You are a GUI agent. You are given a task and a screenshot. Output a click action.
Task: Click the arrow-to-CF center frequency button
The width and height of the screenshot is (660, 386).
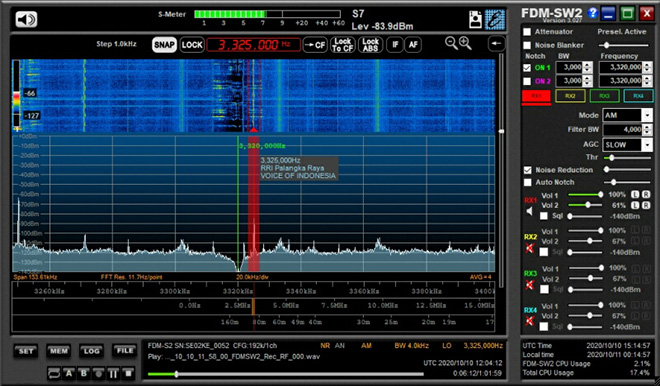pyautogui.click(x=315, y=45)
